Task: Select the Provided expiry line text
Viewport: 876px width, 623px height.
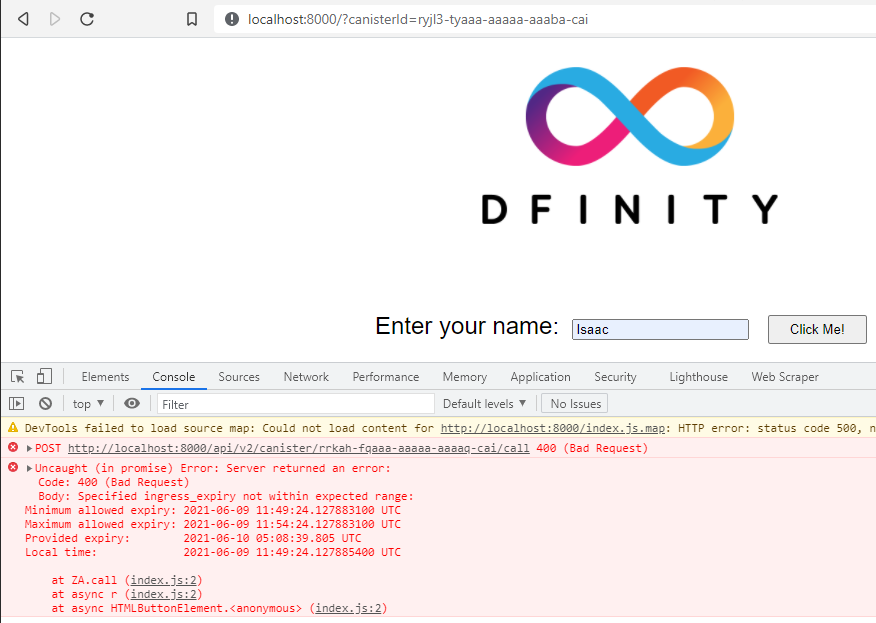Action: tap(193, 539)
